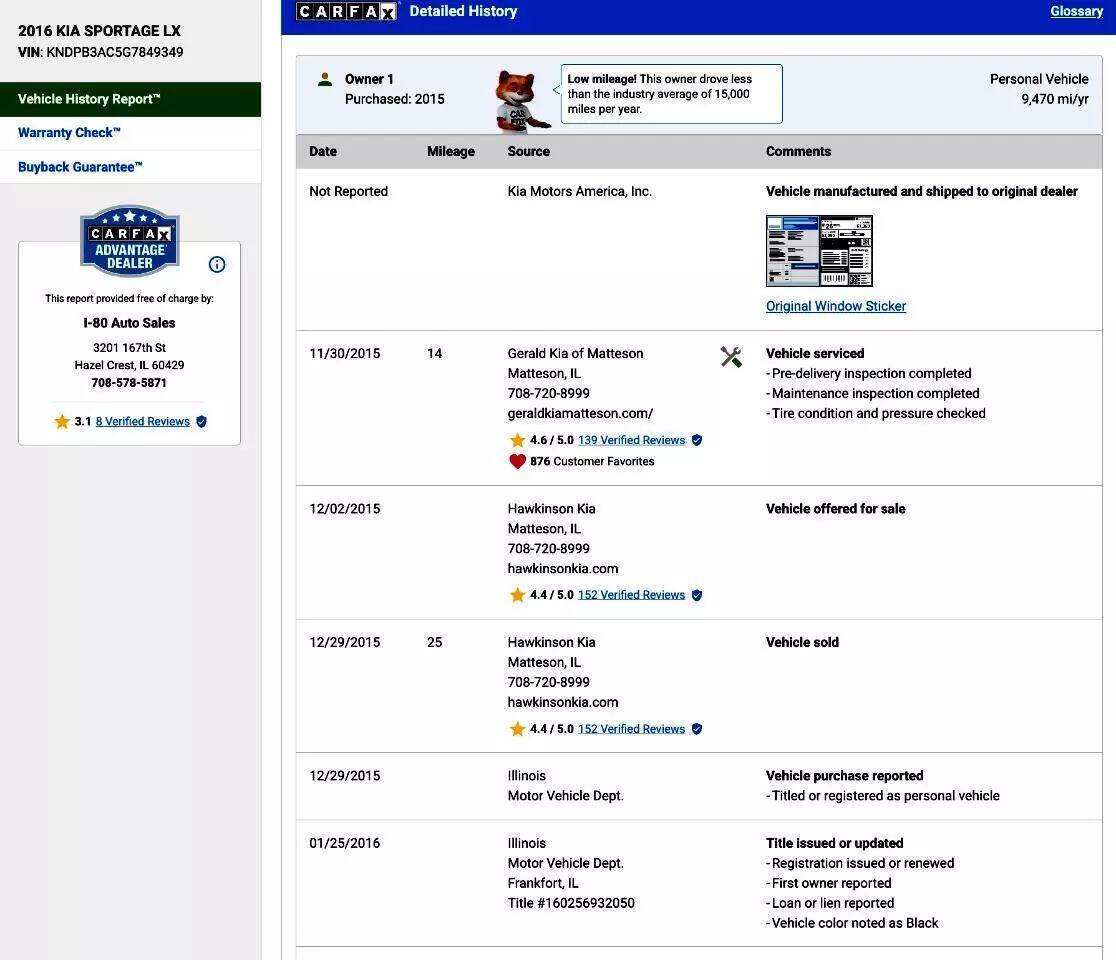The image size is (1116, 960).
Task: Click the vehicle serviced wrench icon
Action: coord(731,357)
